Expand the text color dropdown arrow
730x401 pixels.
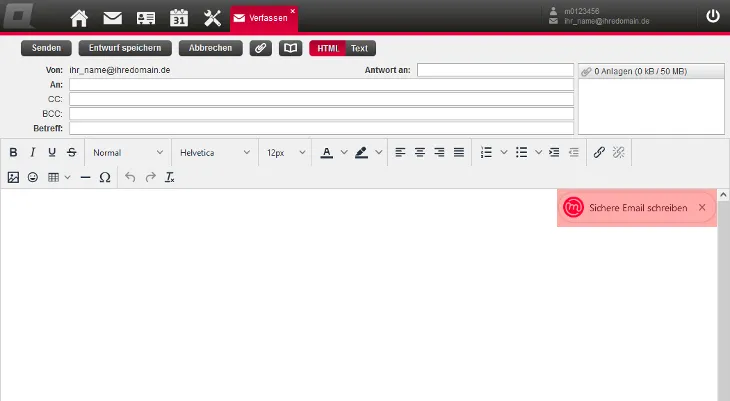(x=344, y=152)
